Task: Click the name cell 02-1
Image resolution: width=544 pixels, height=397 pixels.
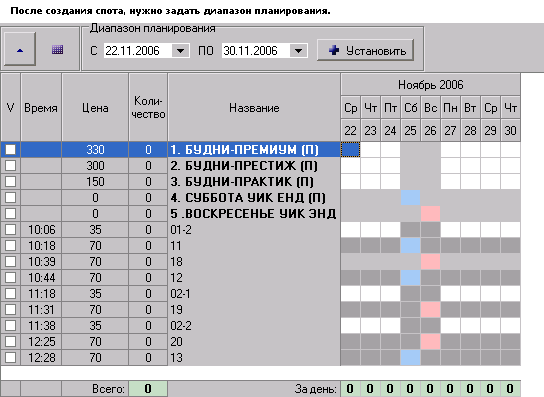Action: click(254, 293)
